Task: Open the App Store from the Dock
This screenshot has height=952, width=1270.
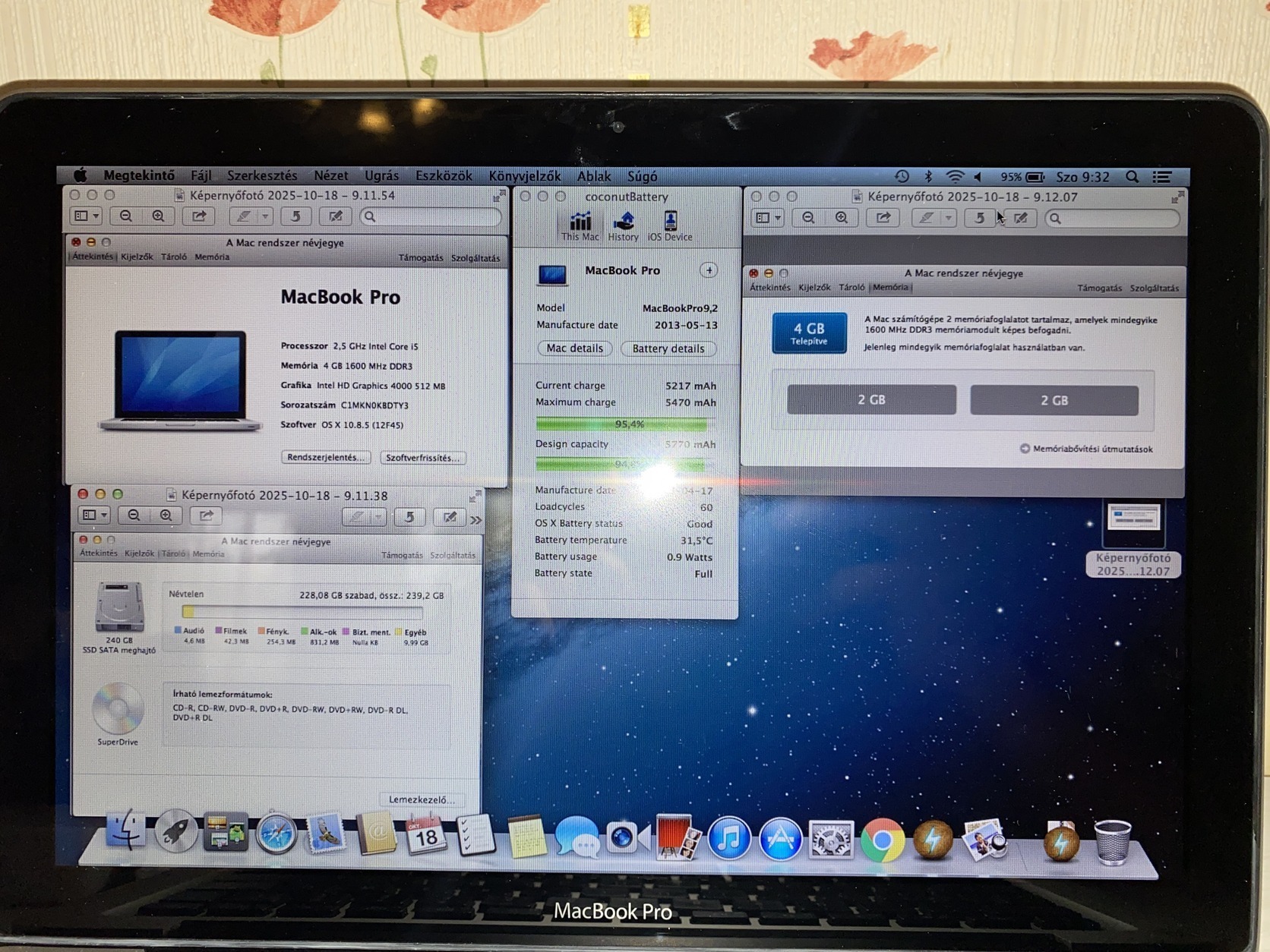Action: pyautogui.click(x=780, y=840)
